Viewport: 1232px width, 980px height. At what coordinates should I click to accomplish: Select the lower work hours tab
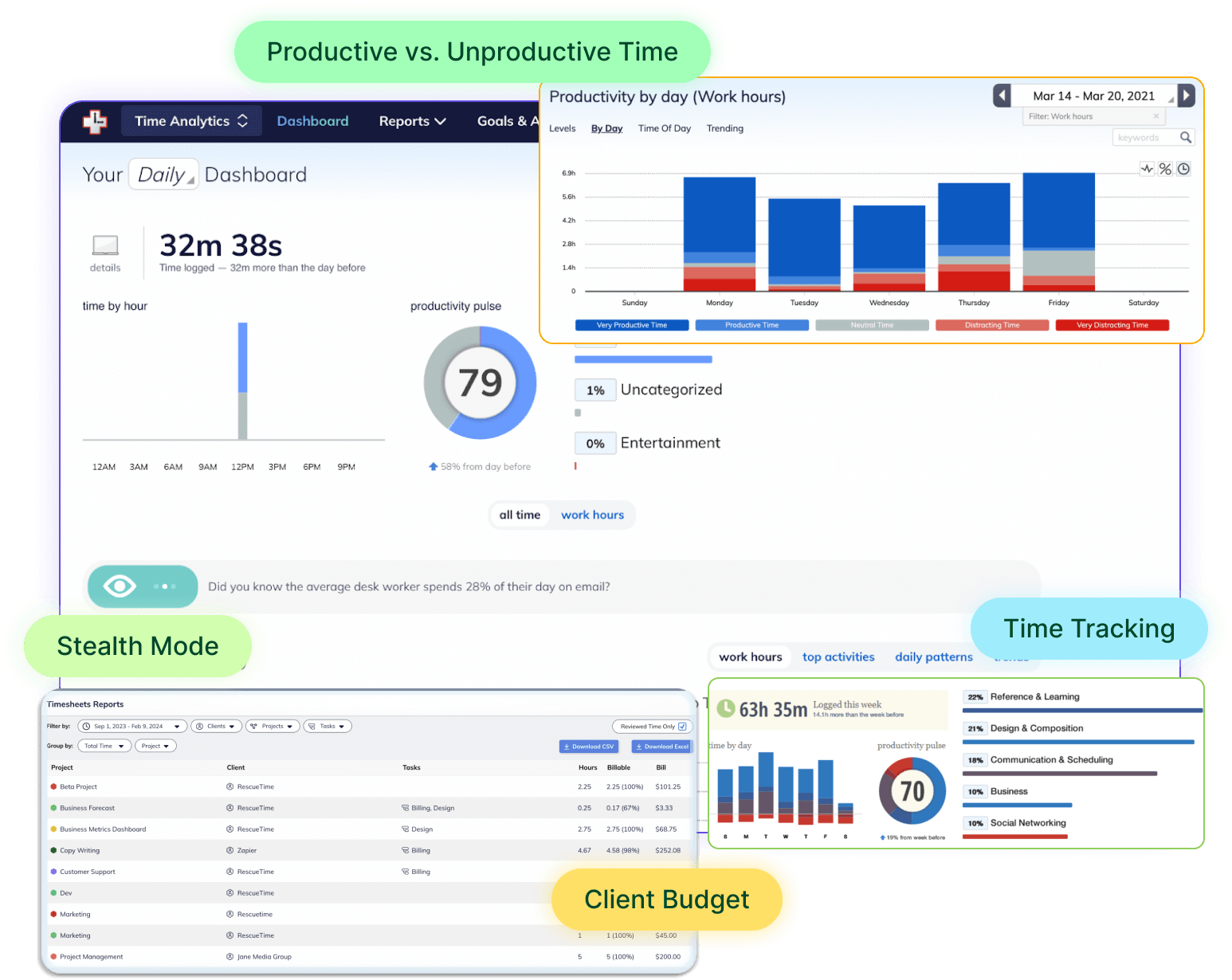click(750, 657)
